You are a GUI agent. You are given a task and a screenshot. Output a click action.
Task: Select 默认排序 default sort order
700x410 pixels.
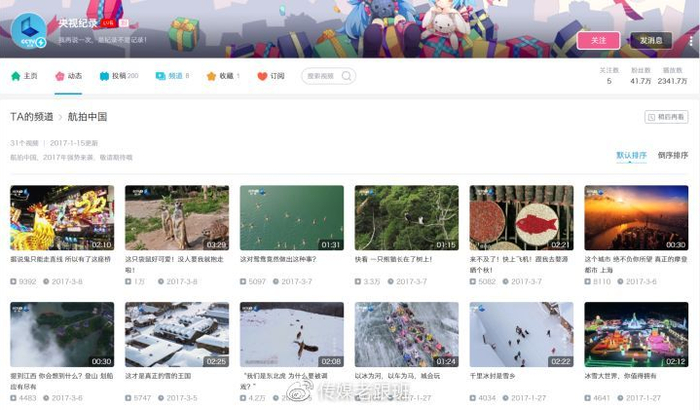coord(631,156)
